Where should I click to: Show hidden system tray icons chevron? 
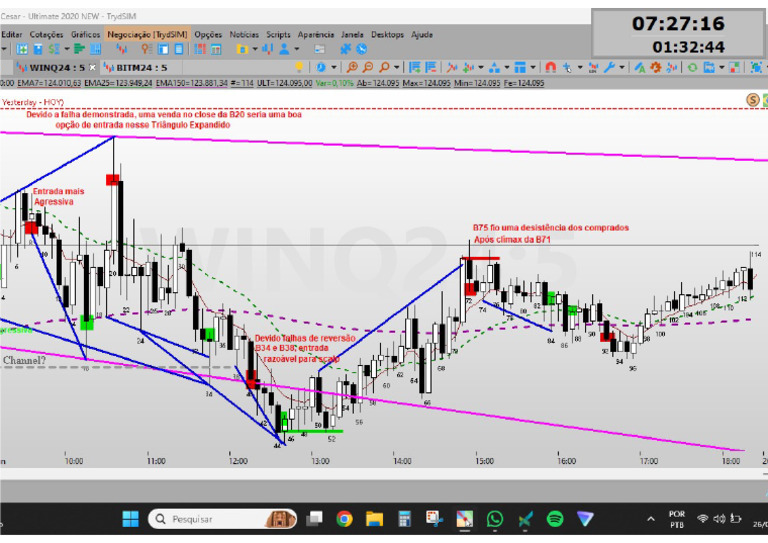650,519
